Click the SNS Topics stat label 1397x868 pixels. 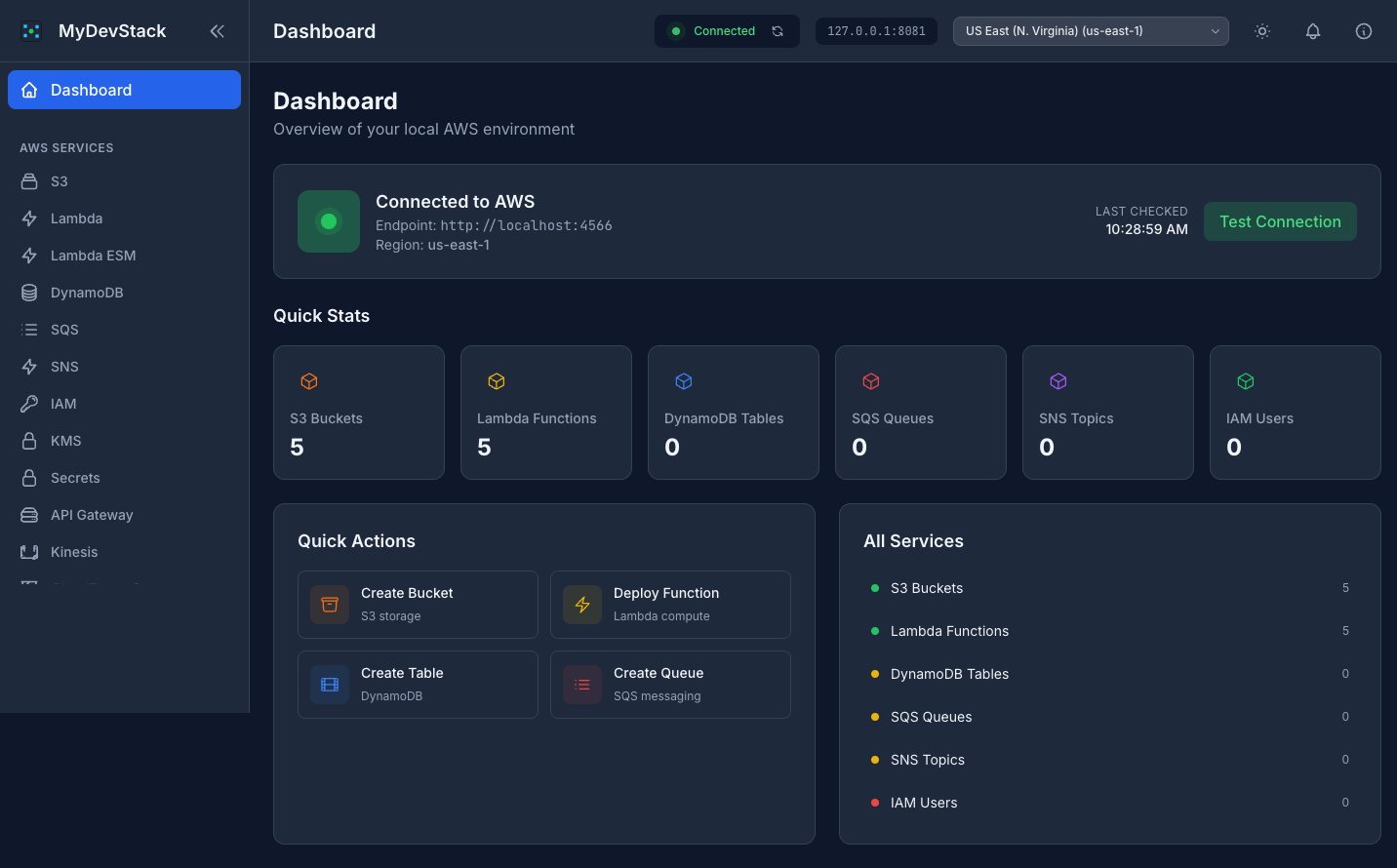(1076, 418)
